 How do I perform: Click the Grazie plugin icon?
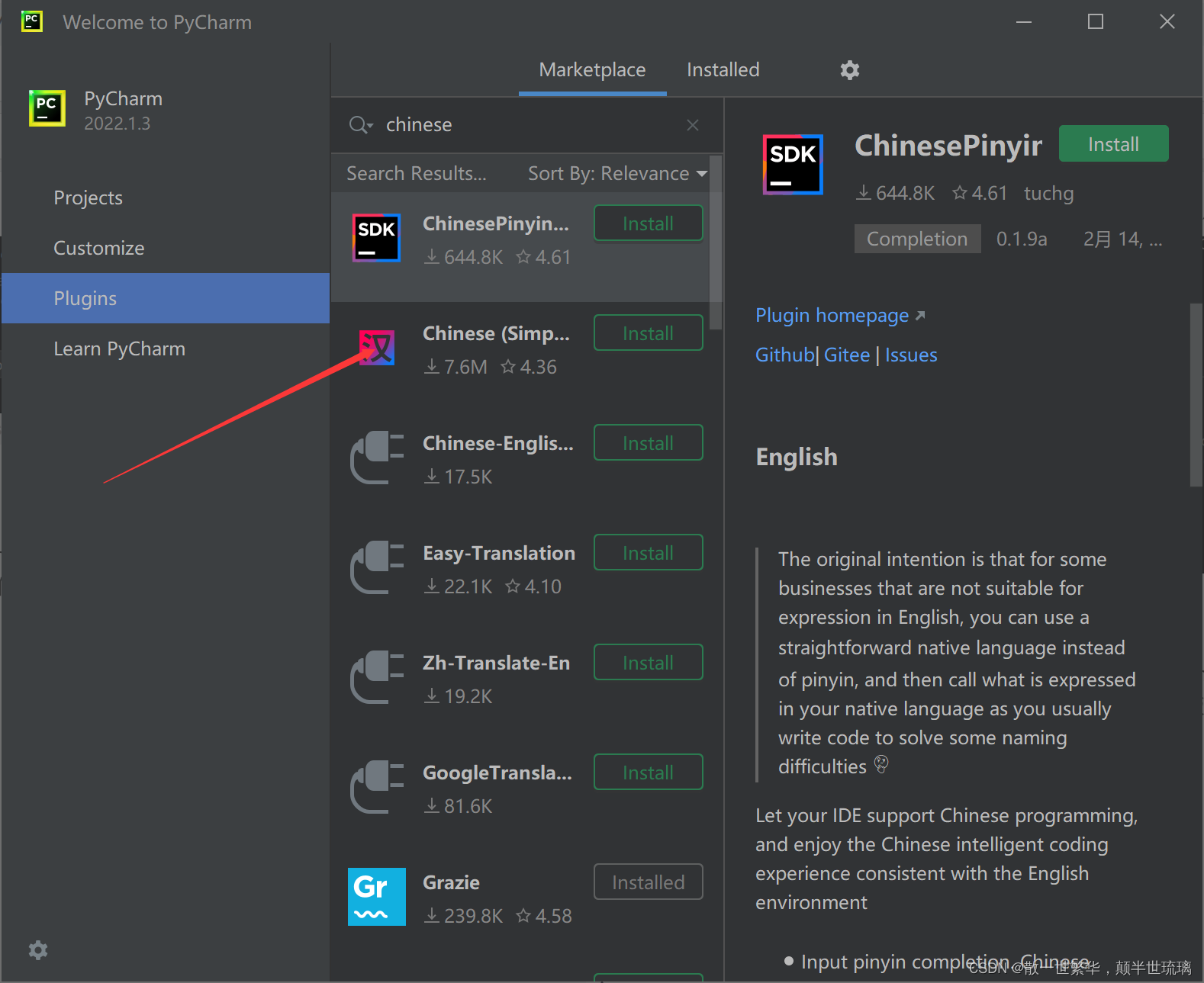coord(377,897)
